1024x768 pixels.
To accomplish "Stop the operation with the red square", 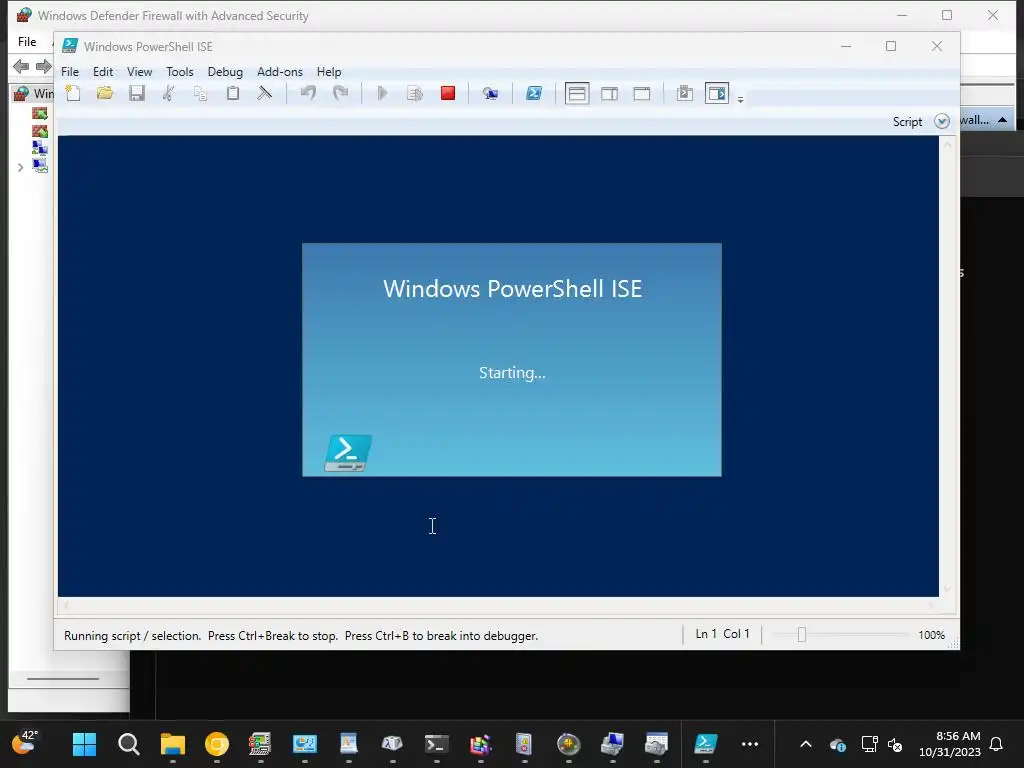I will click(447, 93).
